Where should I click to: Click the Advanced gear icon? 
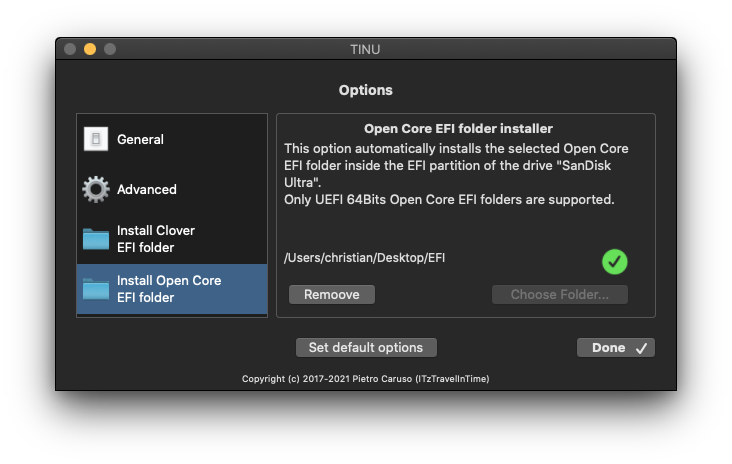96,189
